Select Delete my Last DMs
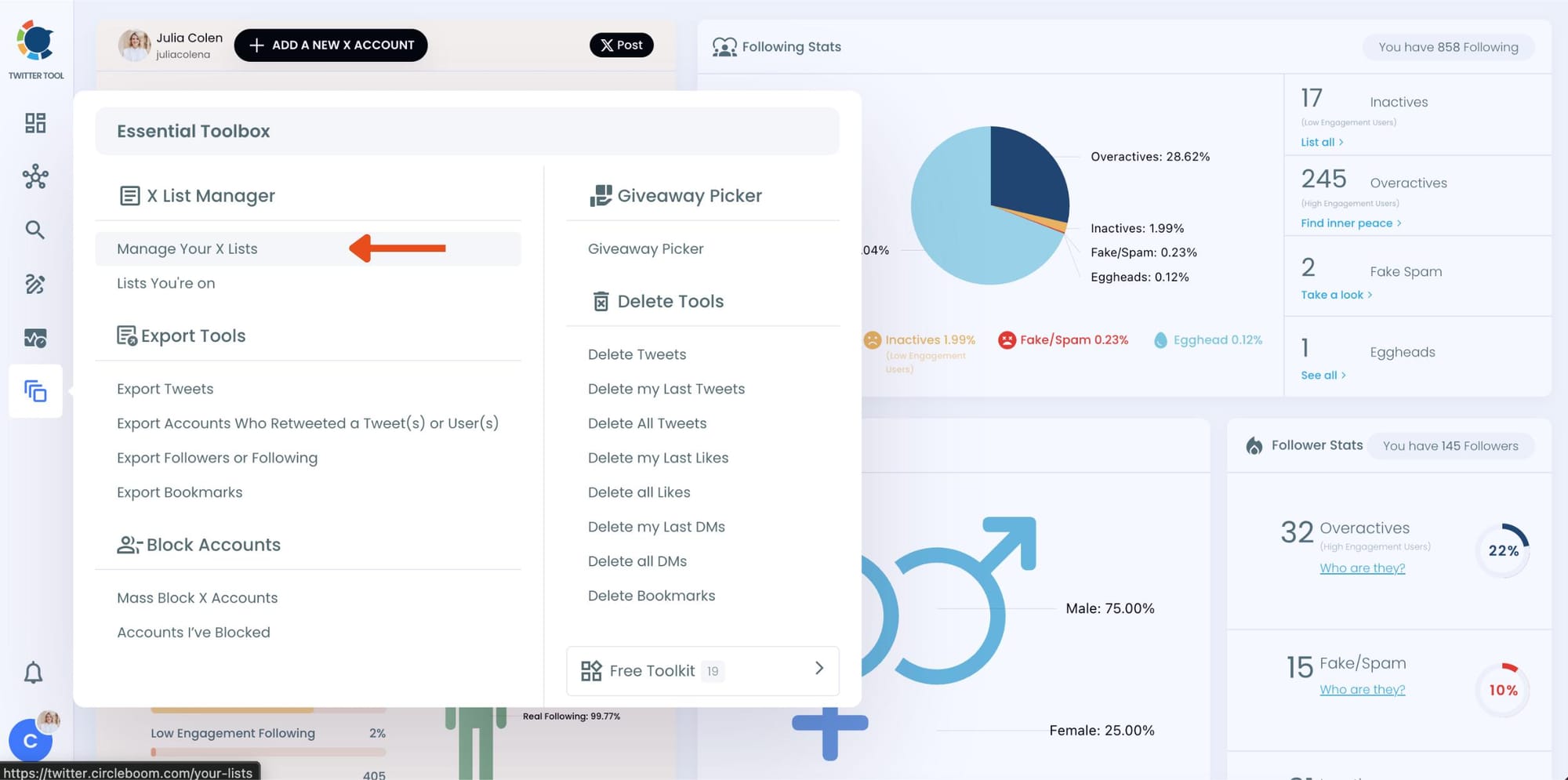The image size is (1568, 780). pyautogui.click(x=657, y=527)
